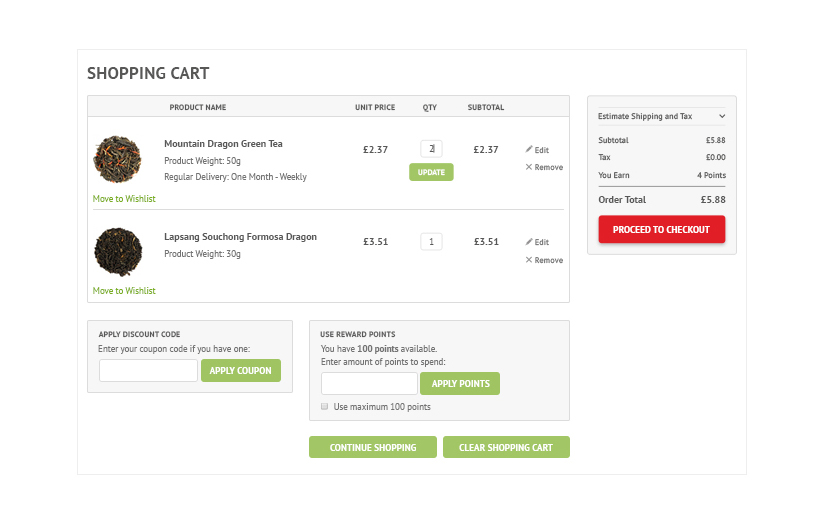Focus the coupon code input field
Screen dimensions: 825x525
click(148, 371)
